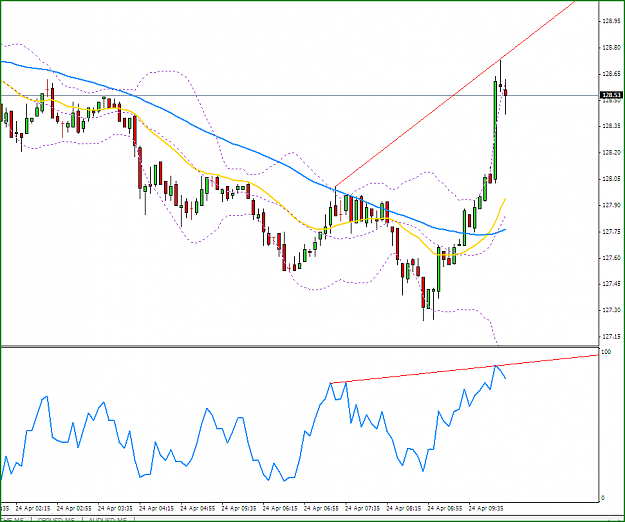
Task: Click the 128.65 price scale label
Action: (611, 74)
